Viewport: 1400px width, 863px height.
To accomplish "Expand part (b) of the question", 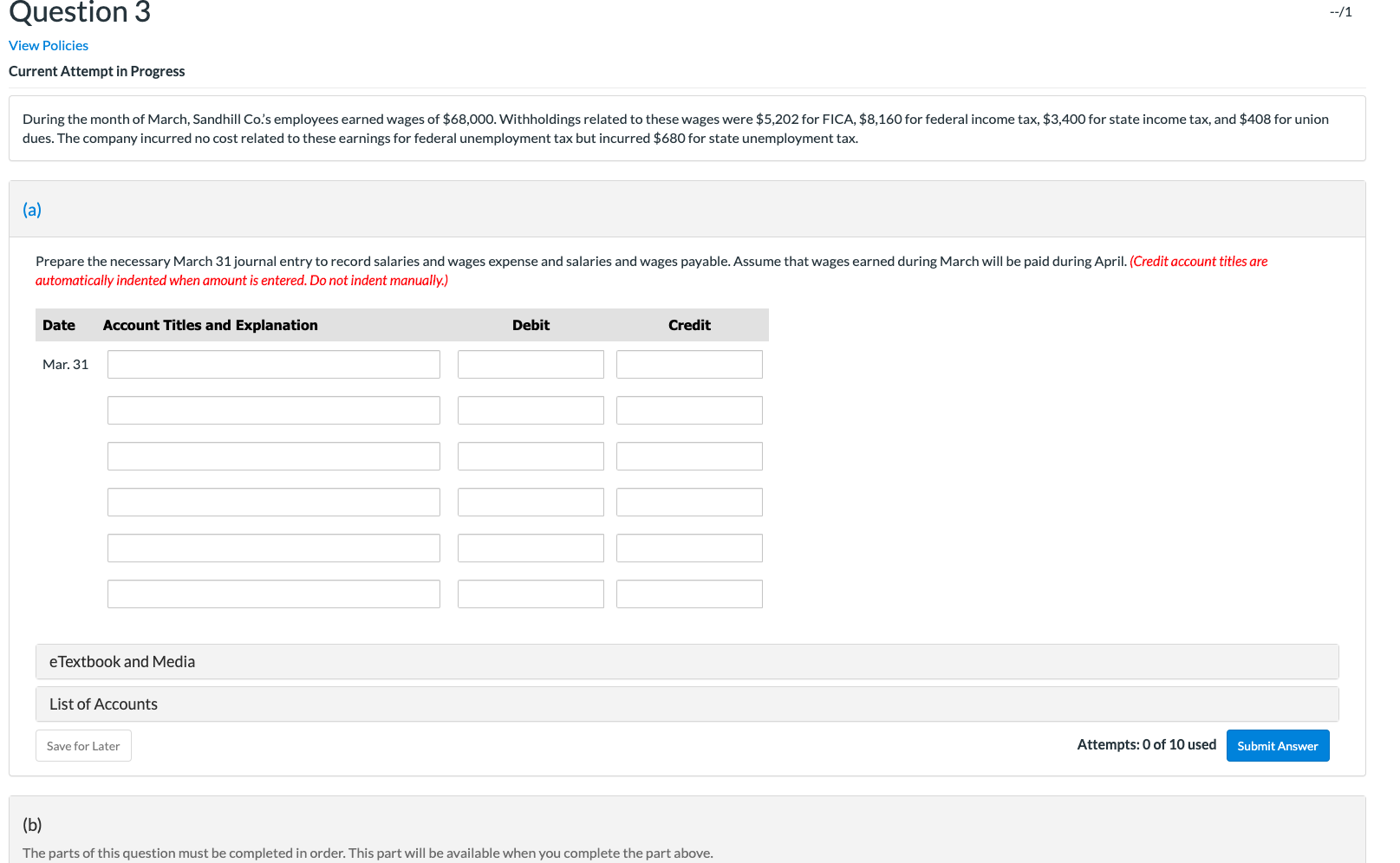I will (32, 823).
